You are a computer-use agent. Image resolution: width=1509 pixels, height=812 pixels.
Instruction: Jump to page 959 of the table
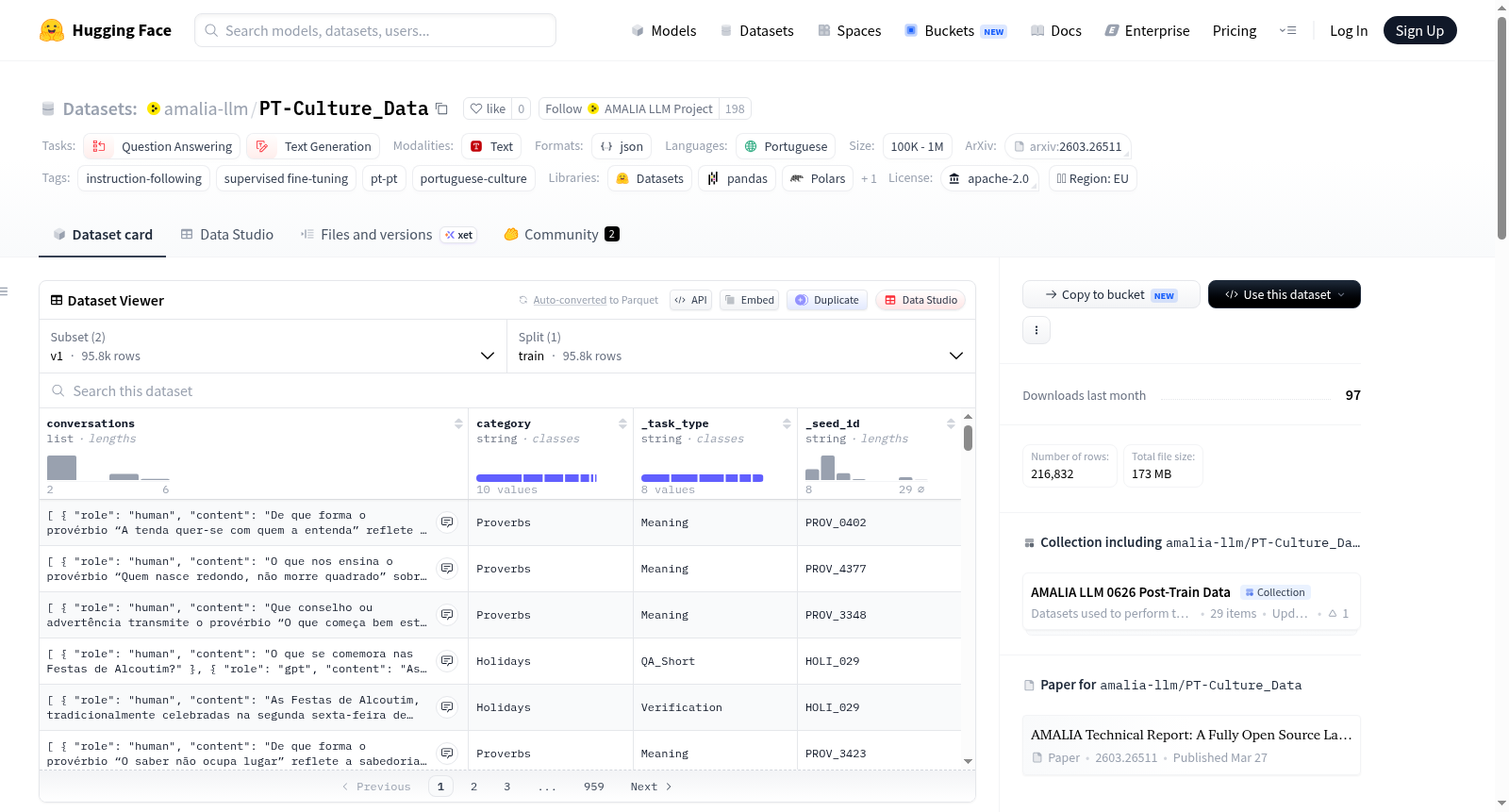pos(594,787)
